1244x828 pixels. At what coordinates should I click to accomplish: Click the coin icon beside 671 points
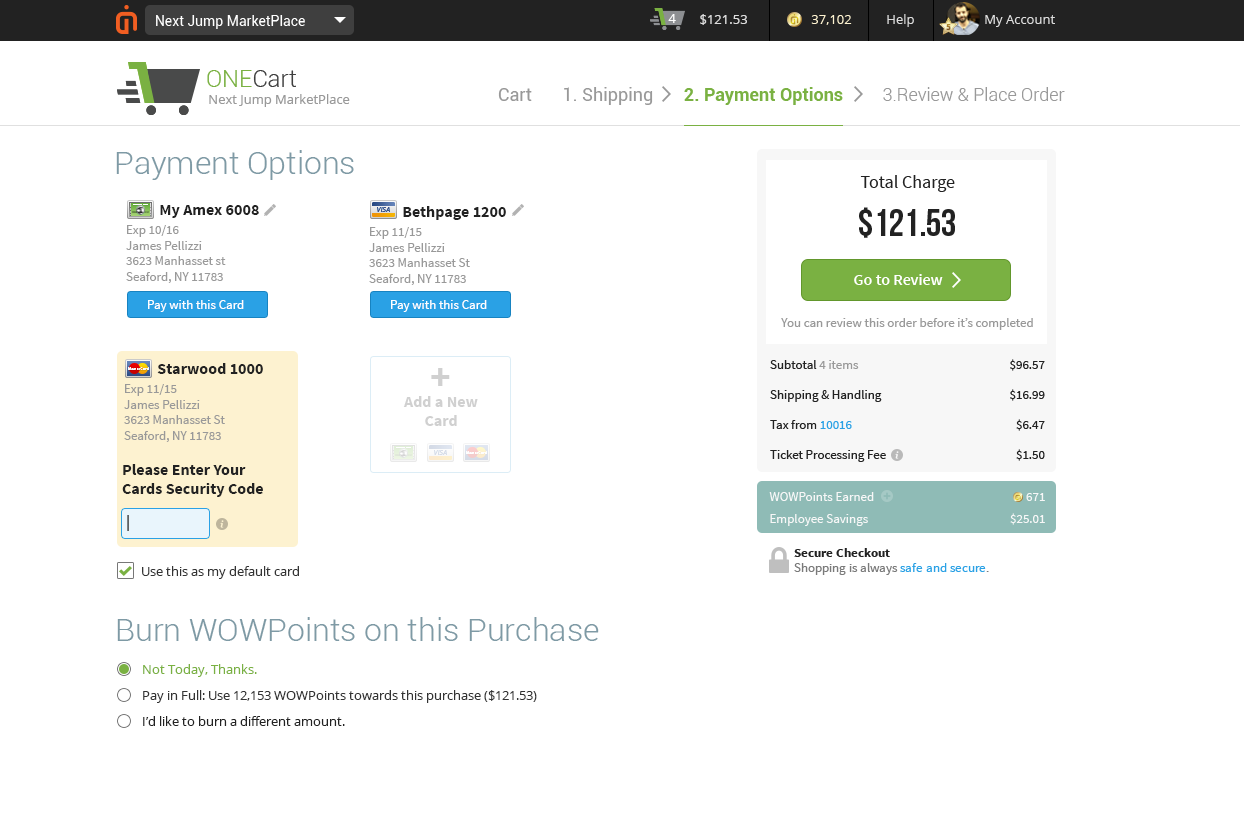1018,497
